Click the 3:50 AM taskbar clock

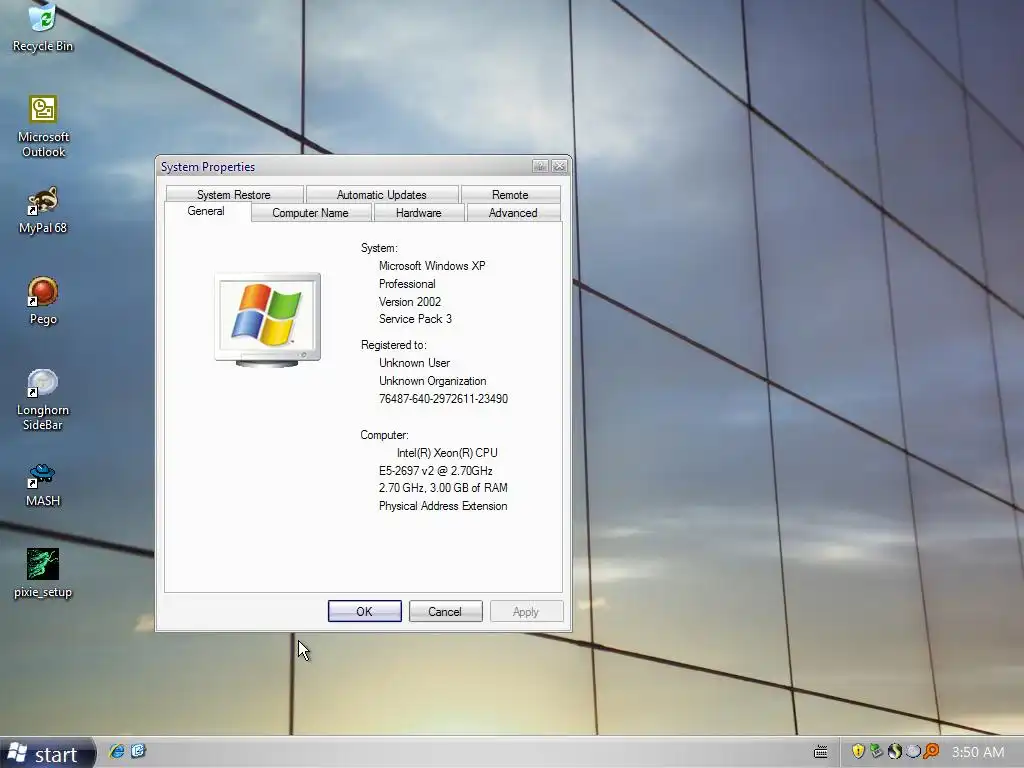coord(978,752)
